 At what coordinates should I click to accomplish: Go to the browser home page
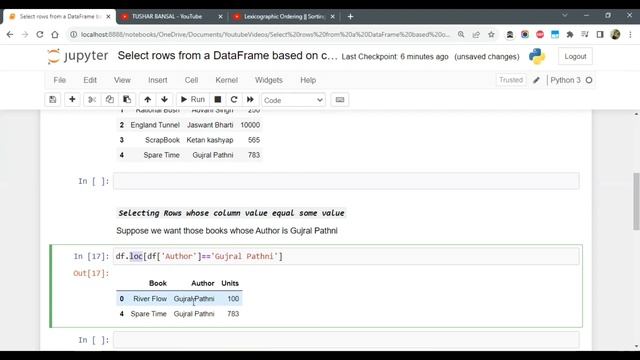click(55, 35)
